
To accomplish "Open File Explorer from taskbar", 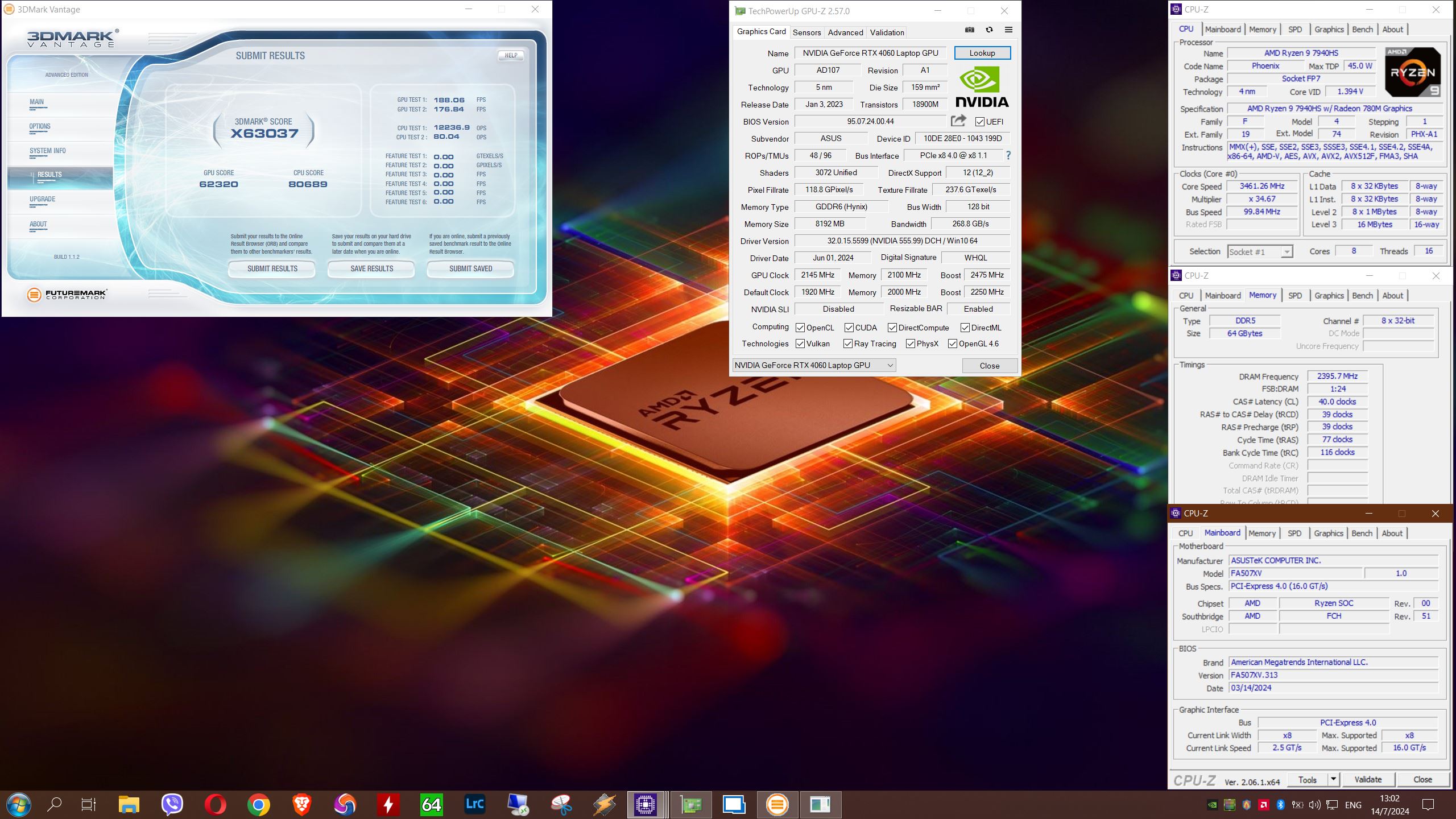I will 129,804.
